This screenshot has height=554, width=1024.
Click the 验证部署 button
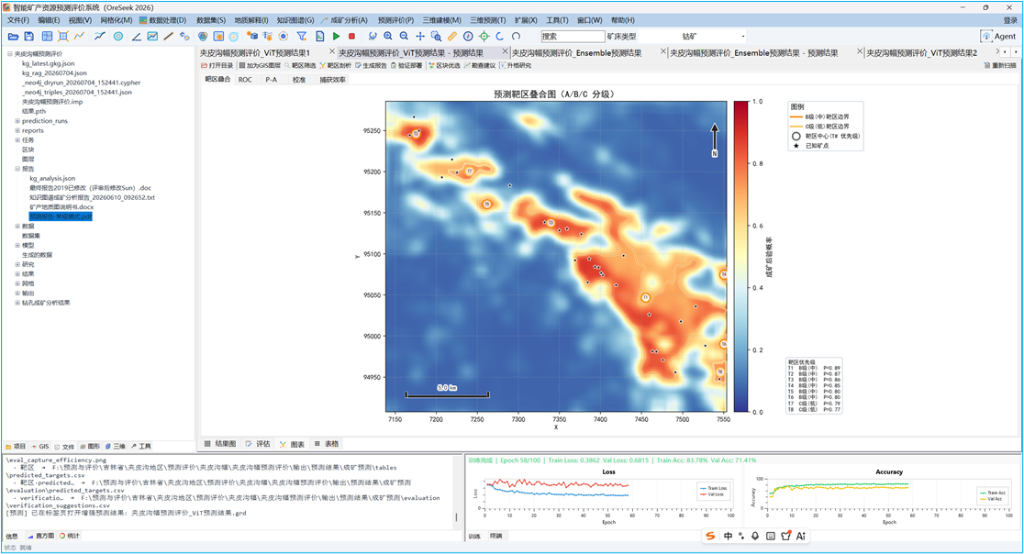click(406, 65)
